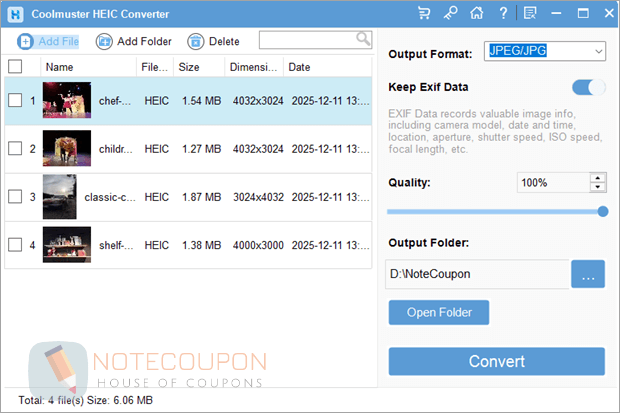Check the box for file 1 chef
620x413 pixels.
pos(15,100)
